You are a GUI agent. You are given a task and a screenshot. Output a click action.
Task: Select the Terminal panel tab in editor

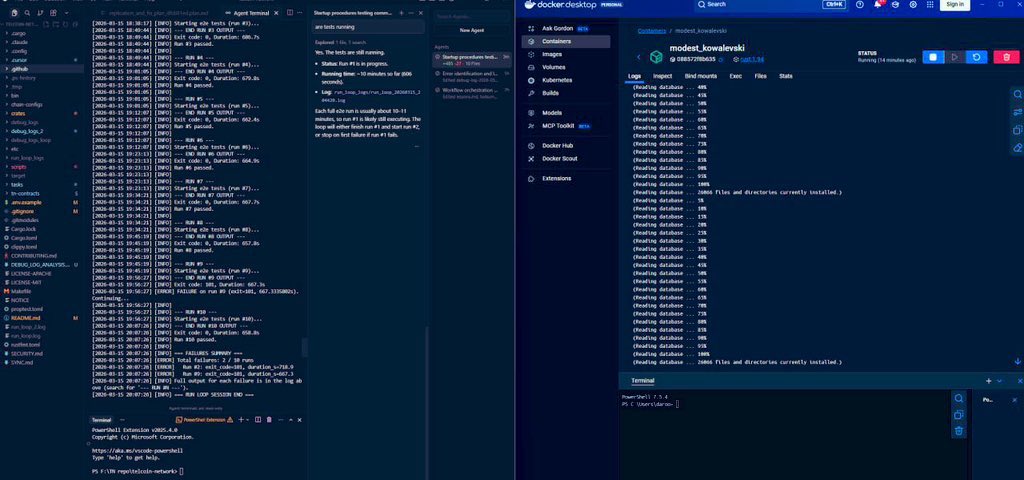point(101,420)
